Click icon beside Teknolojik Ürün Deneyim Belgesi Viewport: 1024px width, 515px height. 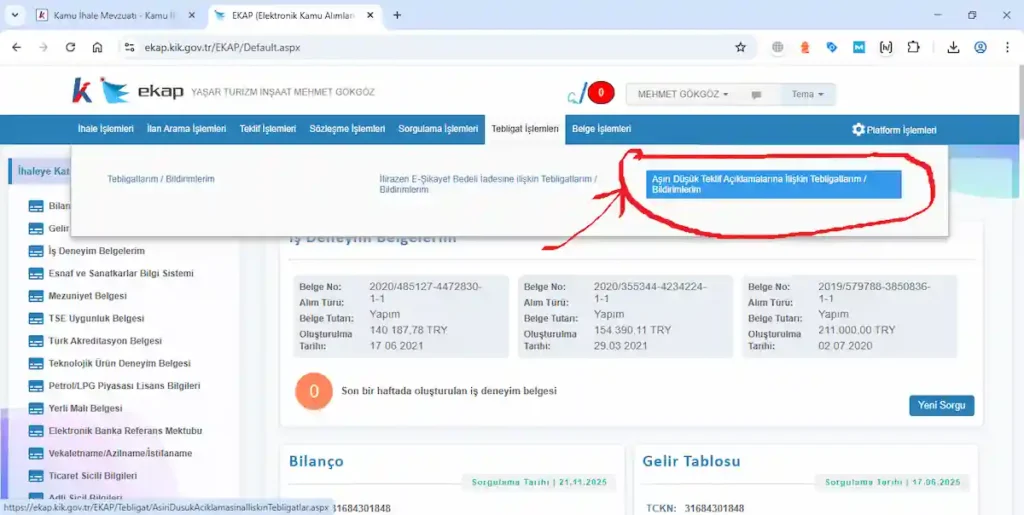coord(36,364)
